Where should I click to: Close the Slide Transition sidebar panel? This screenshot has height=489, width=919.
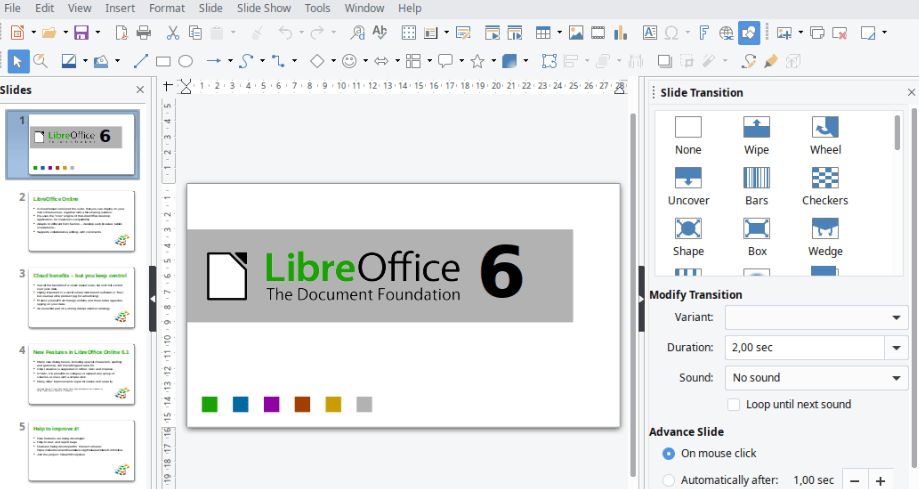(911, 92)
